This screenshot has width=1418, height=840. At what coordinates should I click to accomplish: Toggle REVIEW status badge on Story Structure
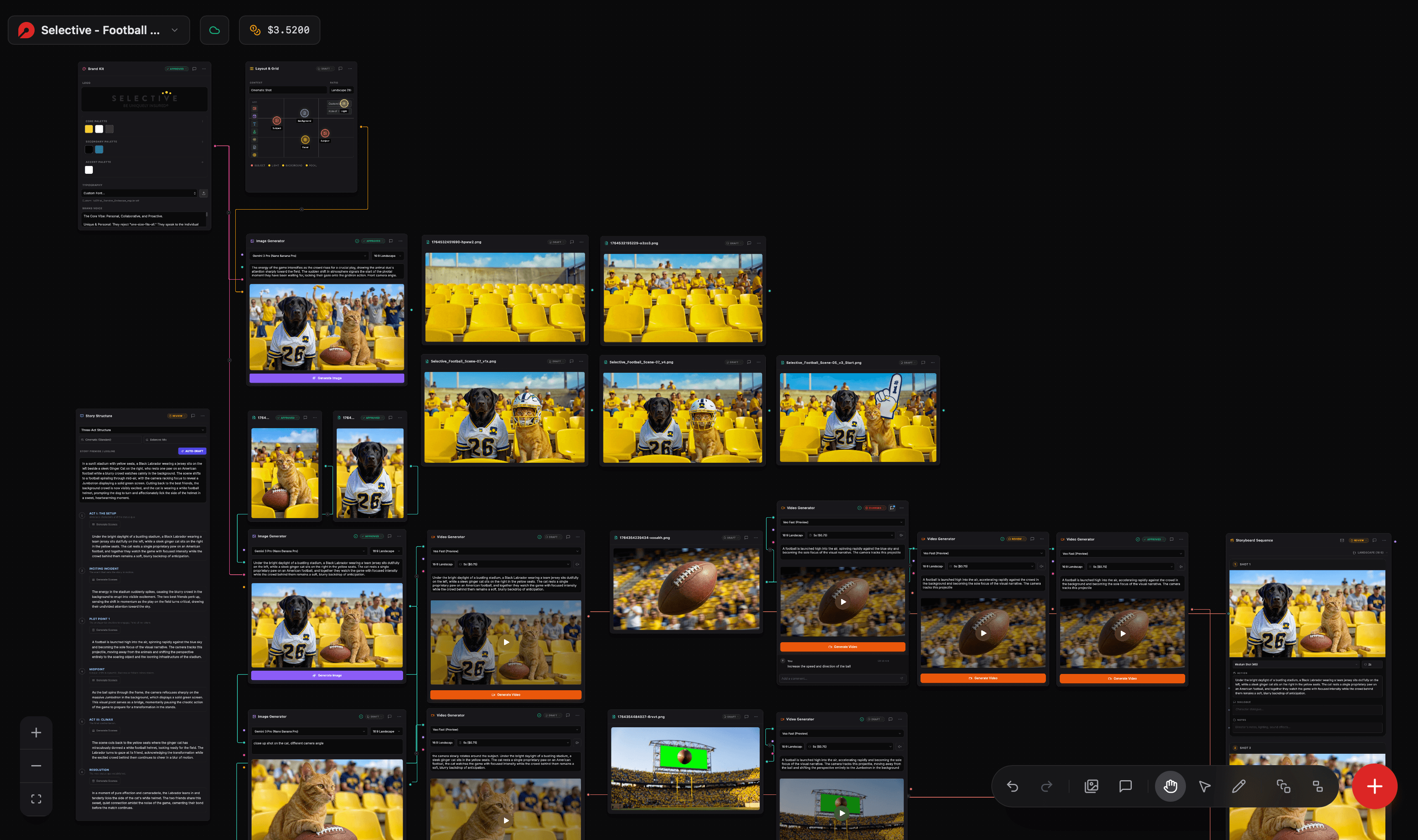[x=177, y=416]
